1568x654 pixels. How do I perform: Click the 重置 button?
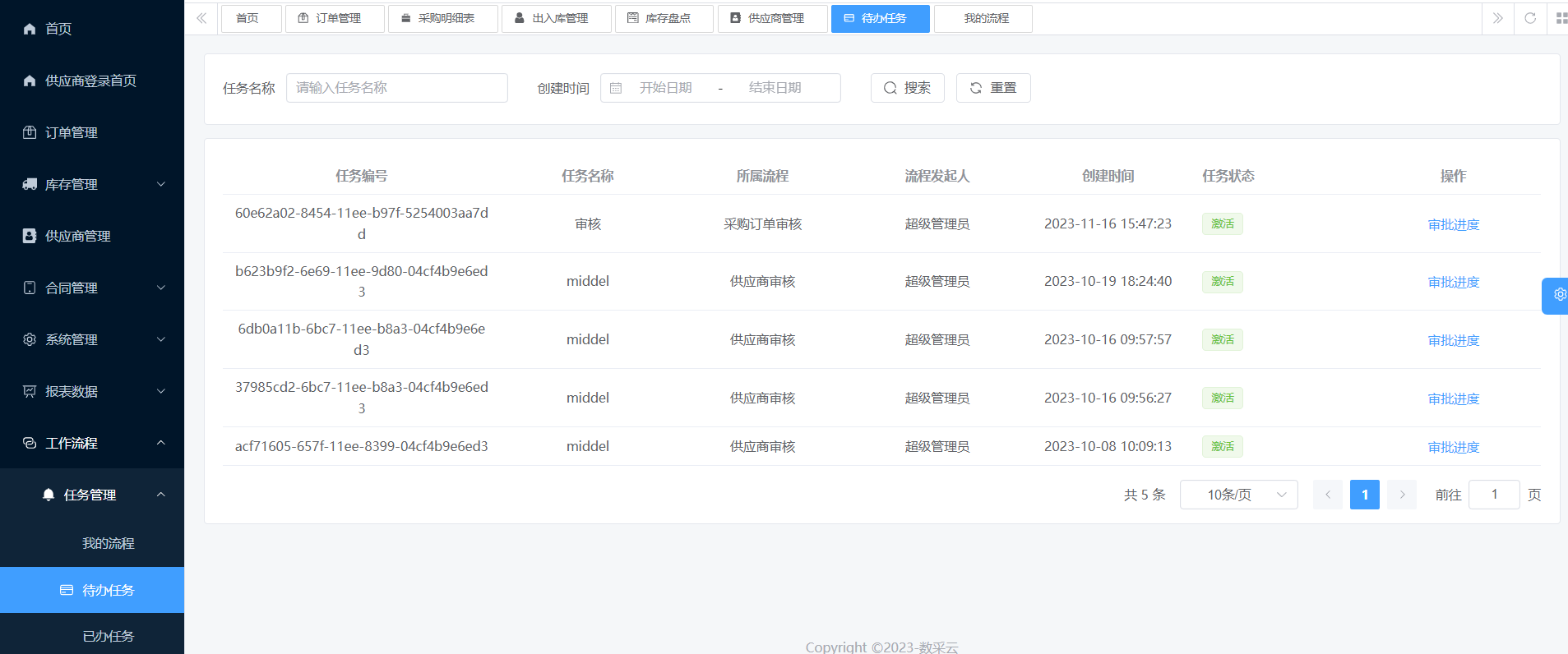(x=993, y=88)
